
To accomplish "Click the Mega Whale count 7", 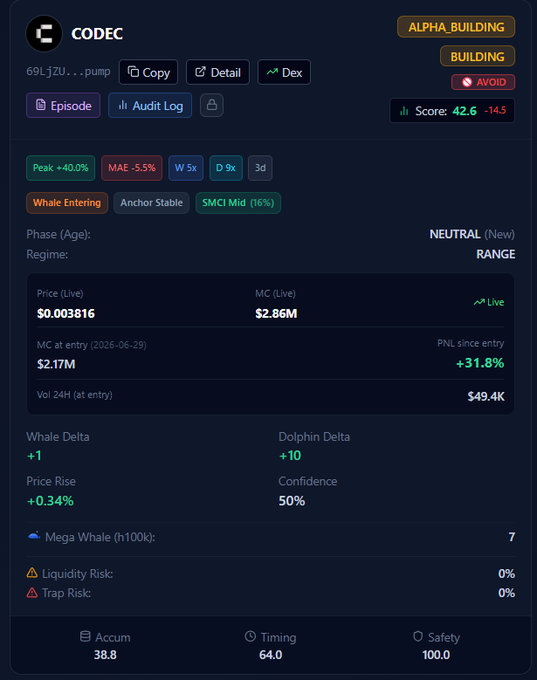I will 511,537.
